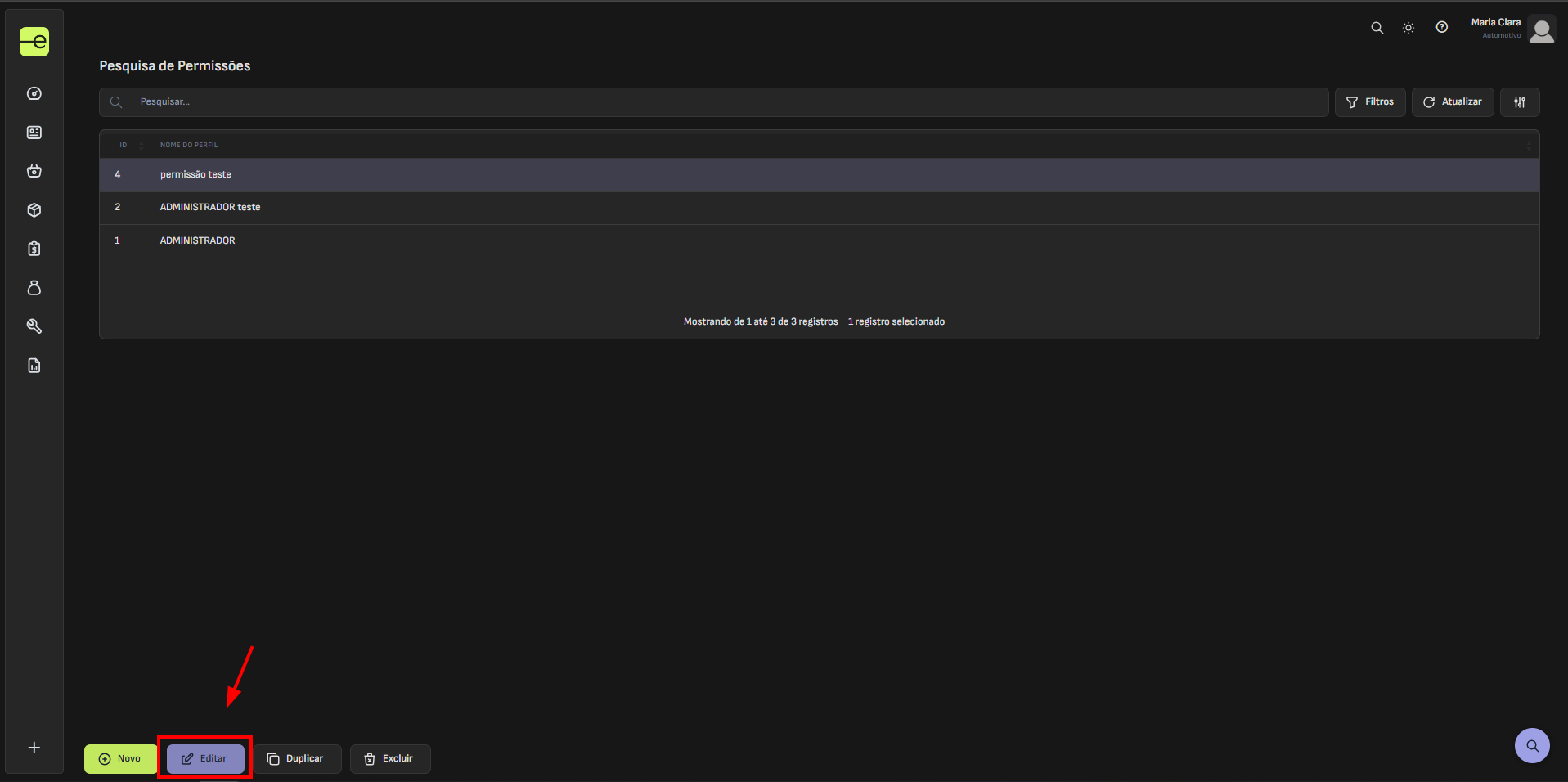Click the magnifier icon in top header
This screenshot has width=1568, height=782.
pos(1377,28)
